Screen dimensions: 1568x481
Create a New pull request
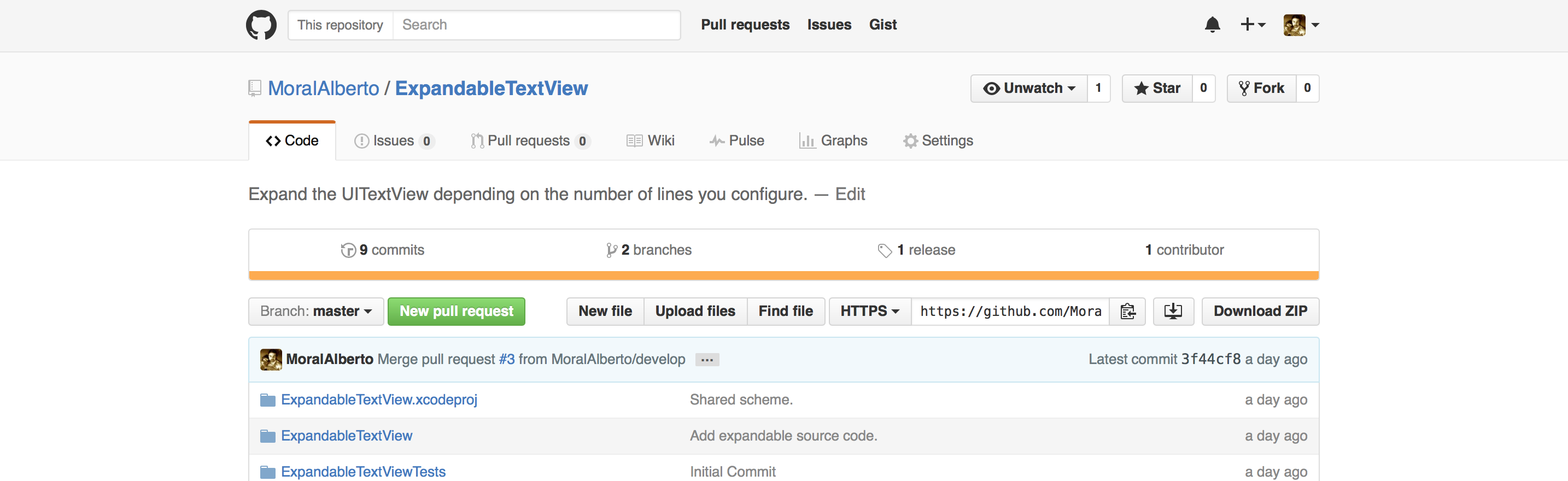tap(457, 312)
